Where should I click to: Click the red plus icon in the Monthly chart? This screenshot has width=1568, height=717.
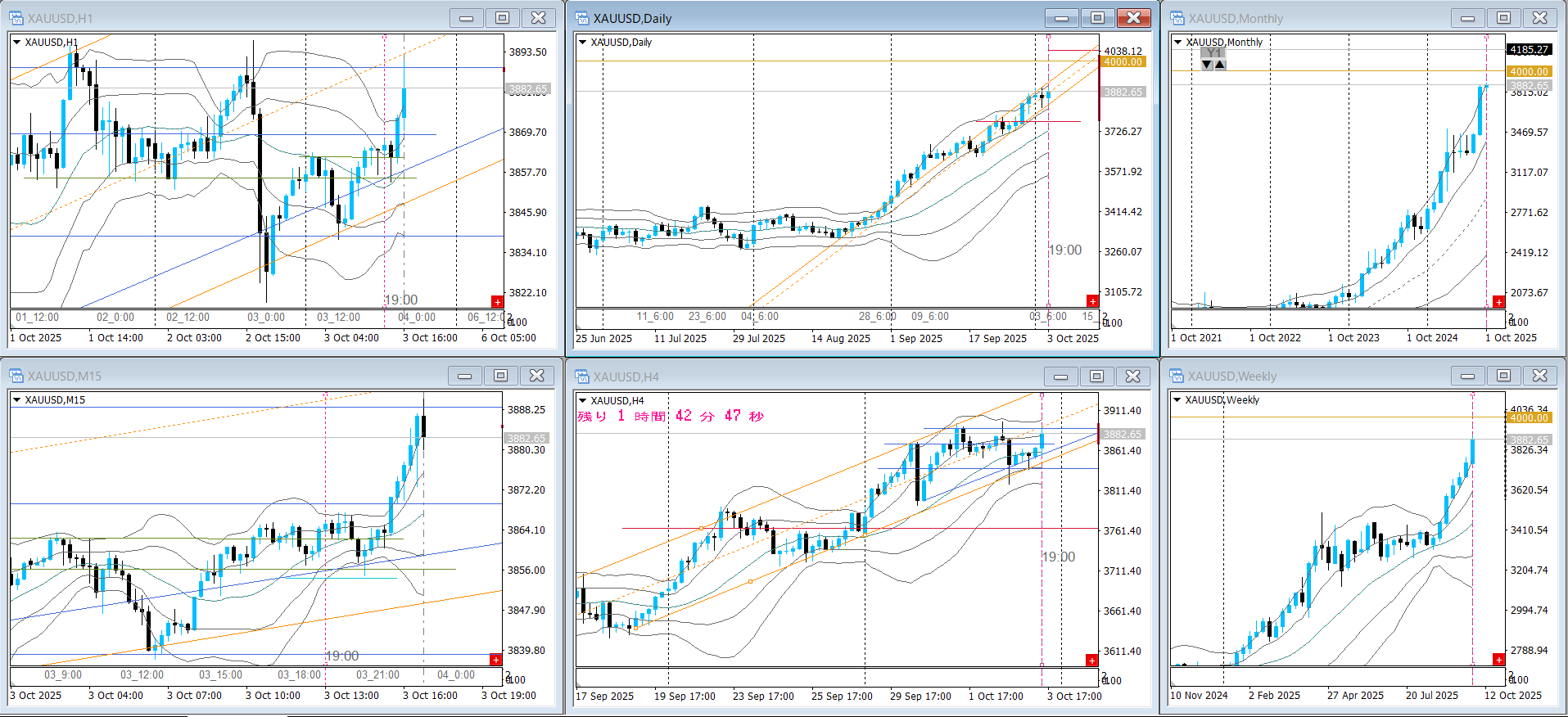[1498, 302]
